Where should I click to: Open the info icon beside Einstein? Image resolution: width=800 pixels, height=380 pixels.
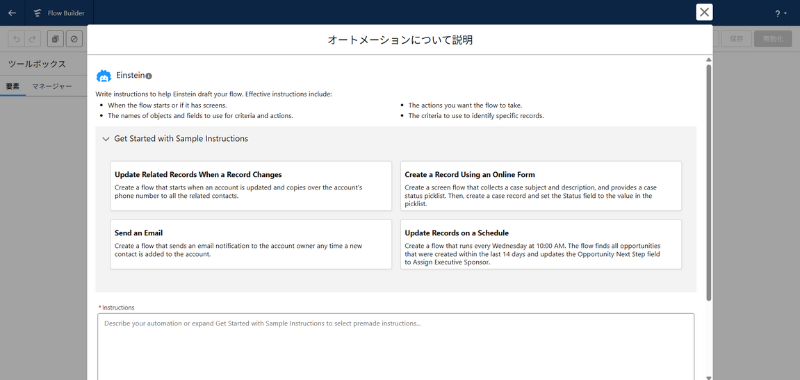[148, 76]
